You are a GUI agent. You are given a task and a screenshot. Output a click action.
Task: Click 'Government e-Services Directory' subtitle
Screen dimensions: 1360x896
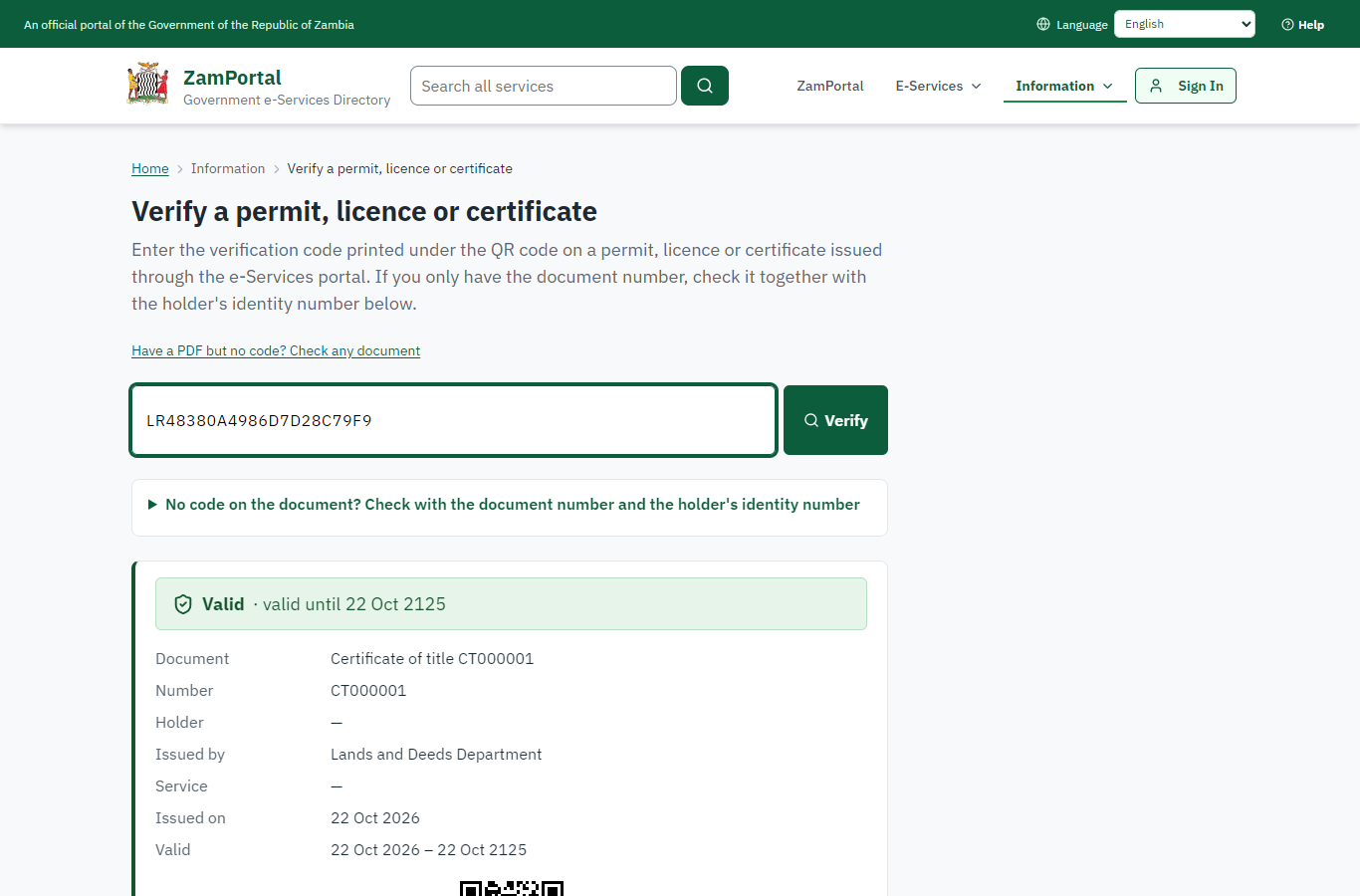click(x=287, y=100)
